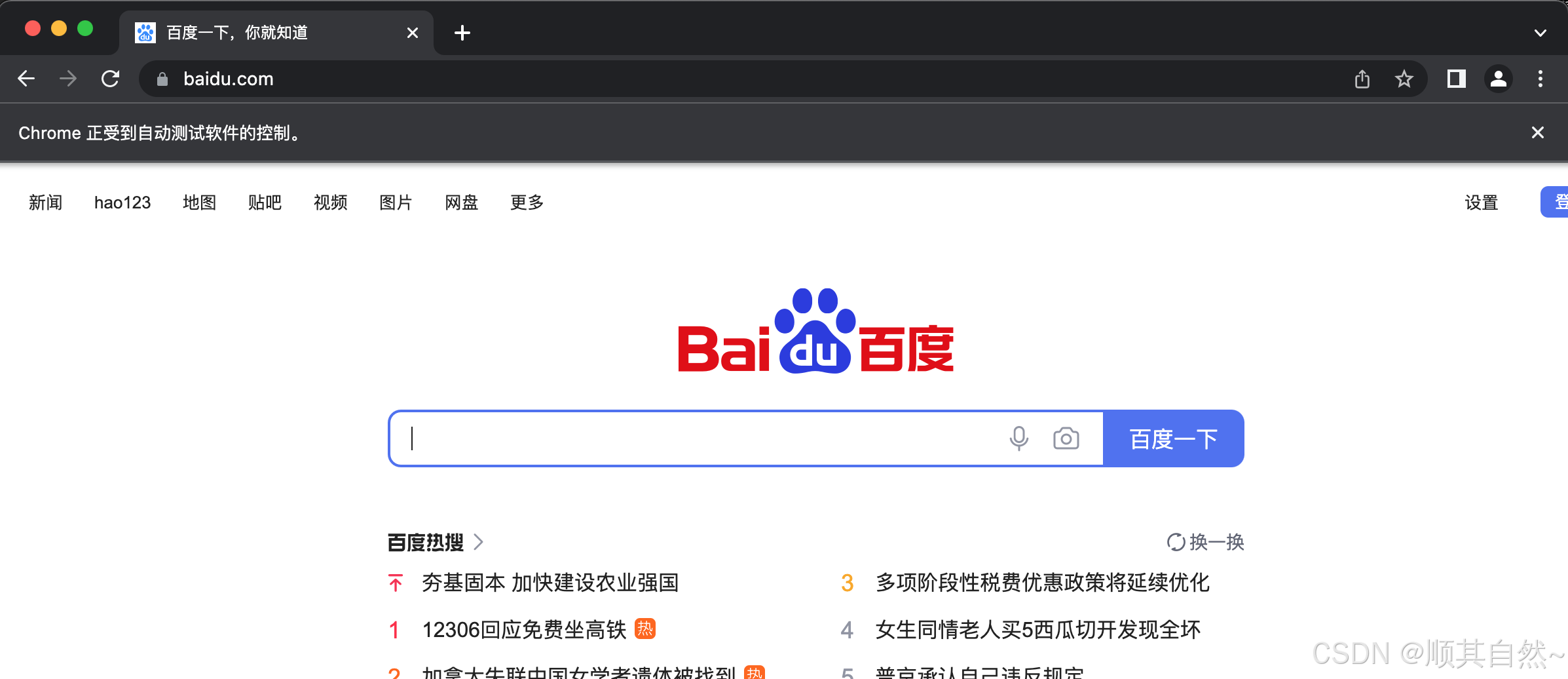Open 多项阶段性税费优惠政策将延续优化 headline
The width and height of the screenshot is (1568, 679).
pos(1043,583)
